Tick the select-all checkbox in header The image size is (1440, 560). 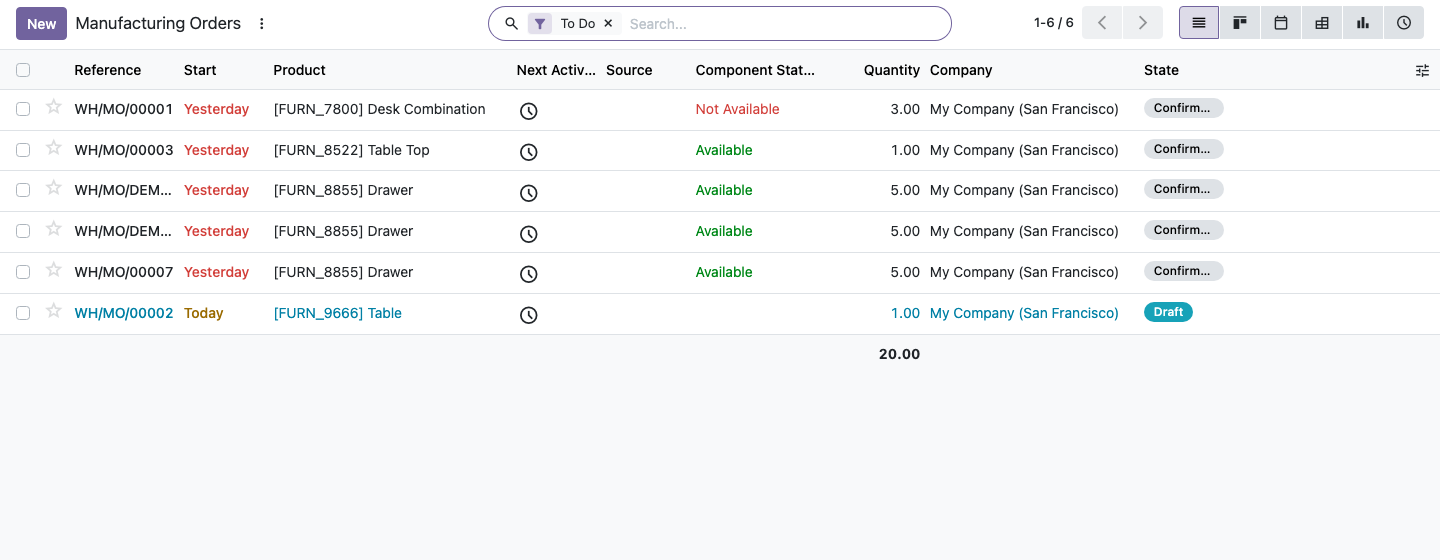coord(23,70)
